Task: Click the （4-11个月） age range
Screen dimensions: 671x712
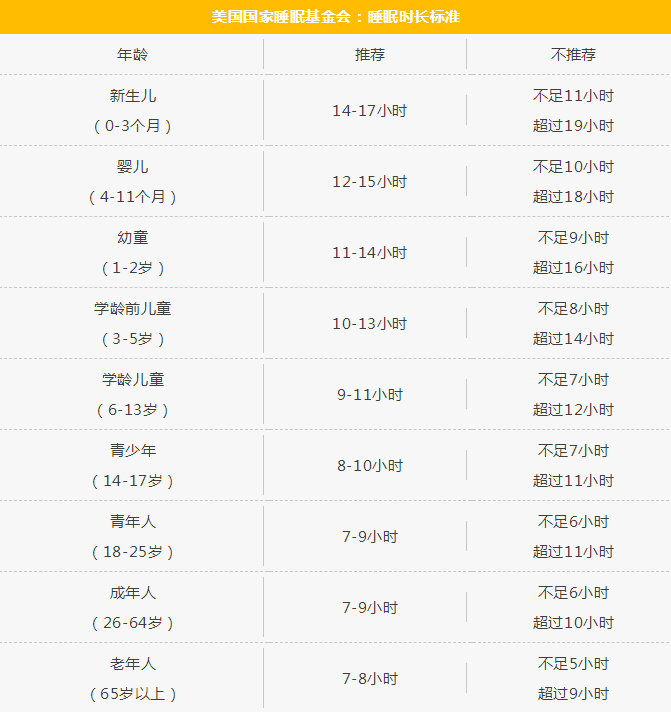Action: pos(132,197)
